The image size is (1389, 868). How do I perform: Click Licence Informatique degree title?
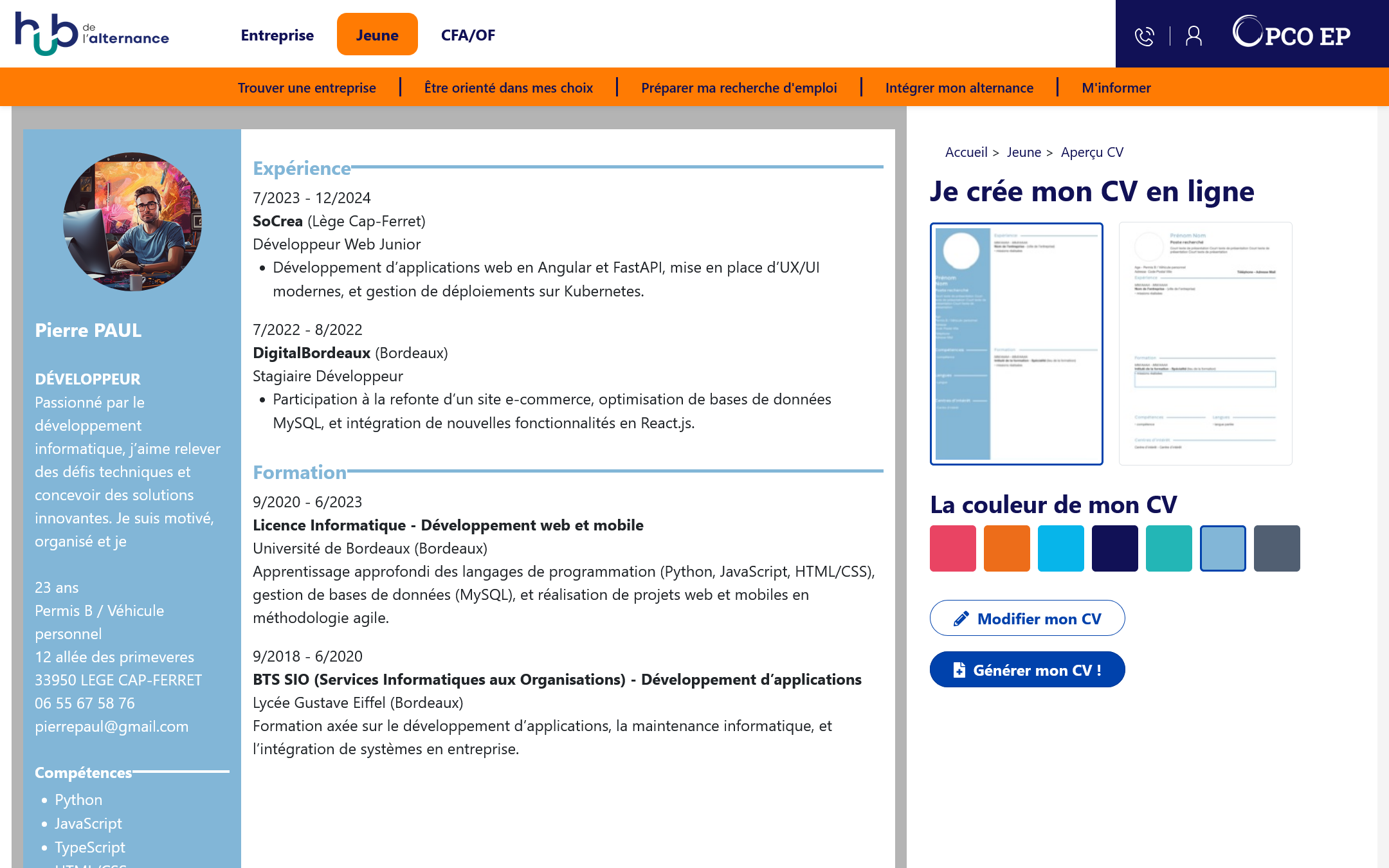click(x=448, y=525)
